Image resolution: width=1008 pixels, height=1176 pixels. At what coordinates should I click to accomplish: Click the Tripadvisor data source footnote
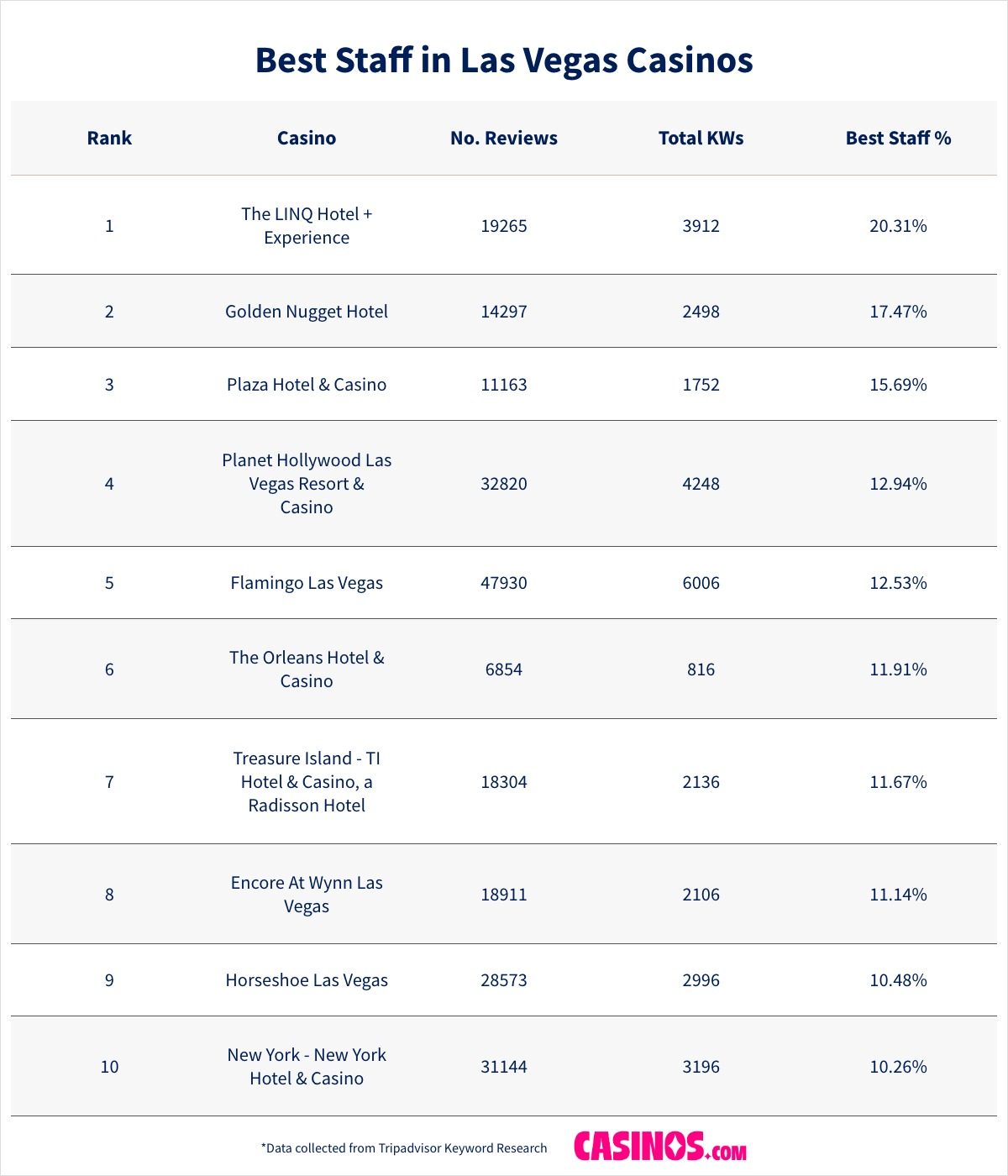(404, 1147)
